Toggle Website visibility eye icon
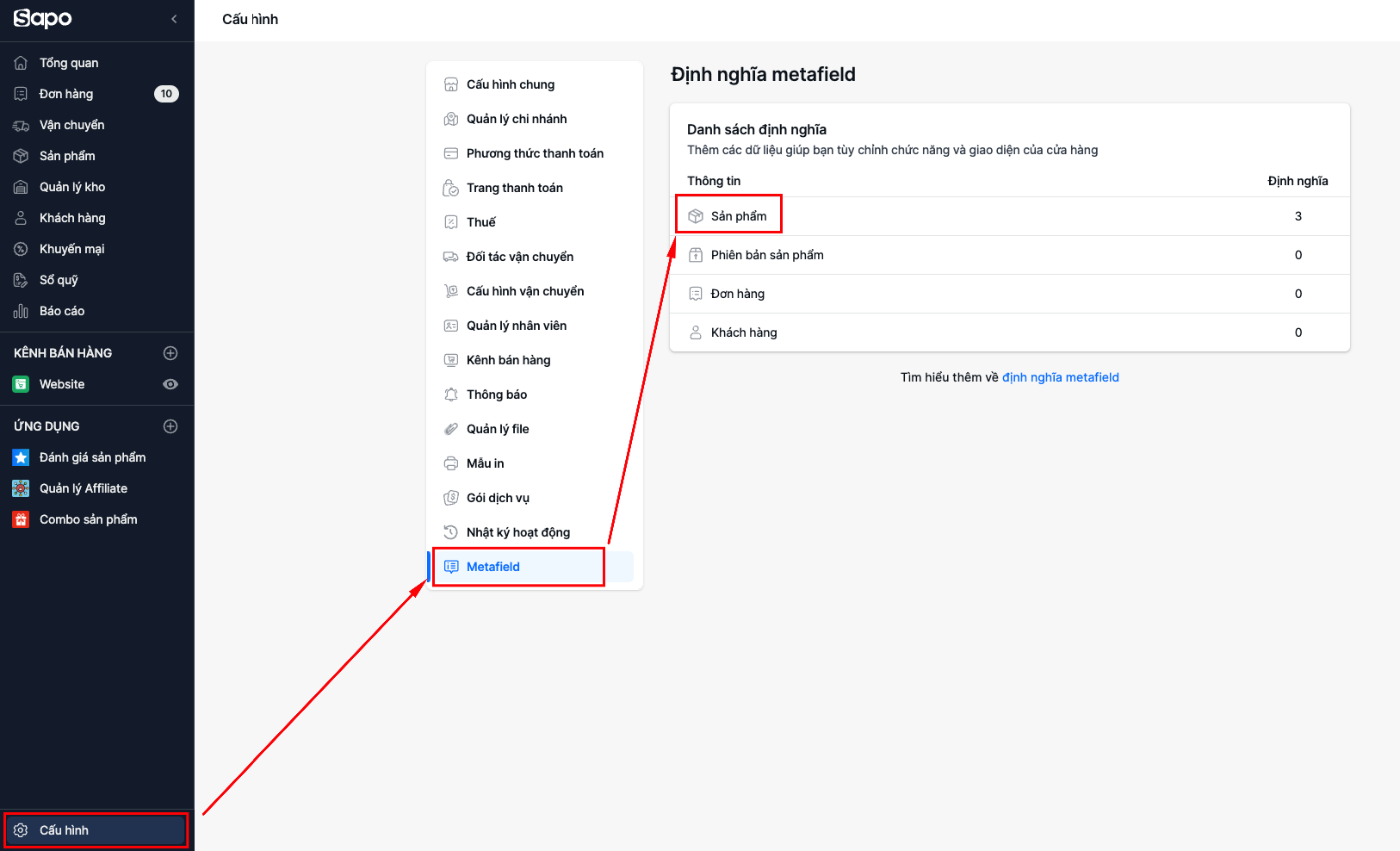Image resolution: width=1400 pixels, height=851 pixels. coord(170,384)
